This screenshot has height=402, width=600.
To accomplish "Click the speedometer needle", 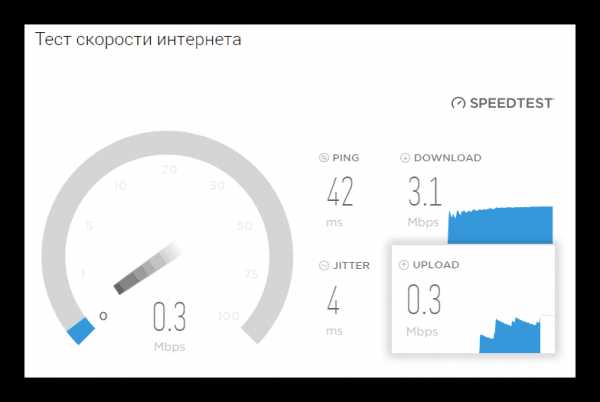I will point(147,267).
